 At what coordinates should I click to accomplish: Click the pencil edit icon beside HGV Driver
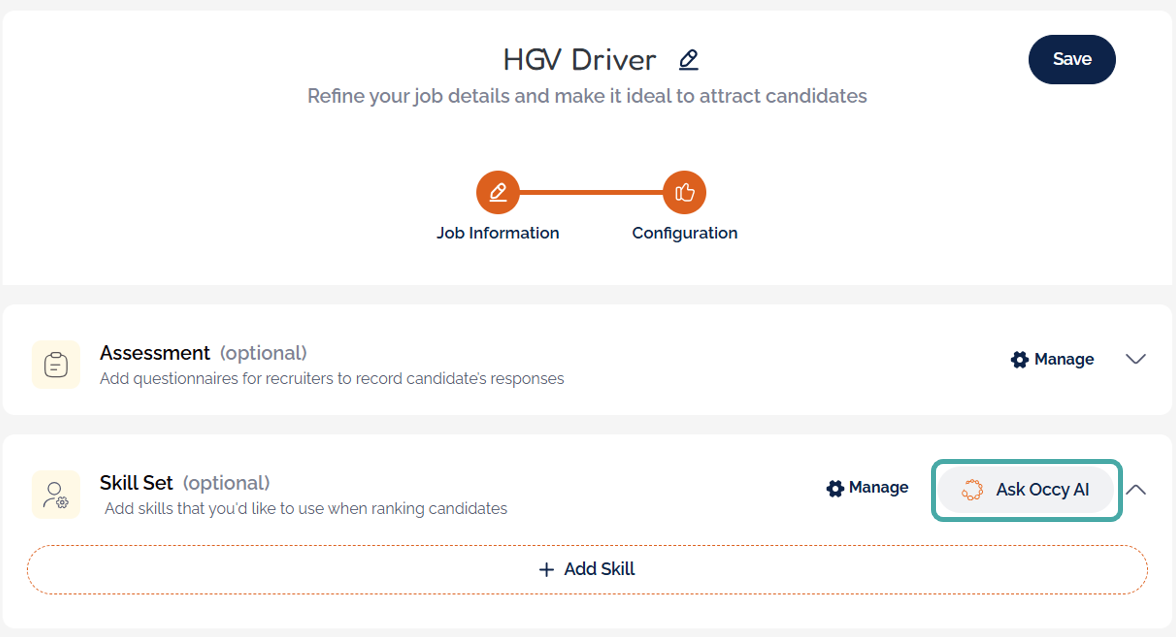[x=688, y=60]
